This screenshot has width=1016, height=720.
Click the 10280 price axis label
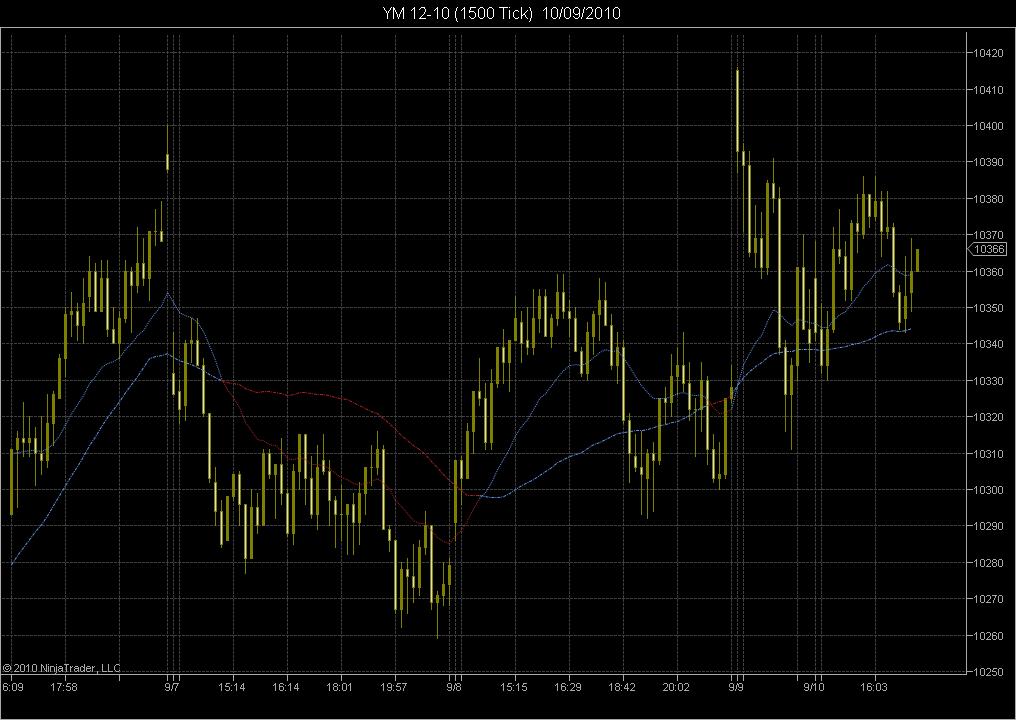(x=989, y=563)
